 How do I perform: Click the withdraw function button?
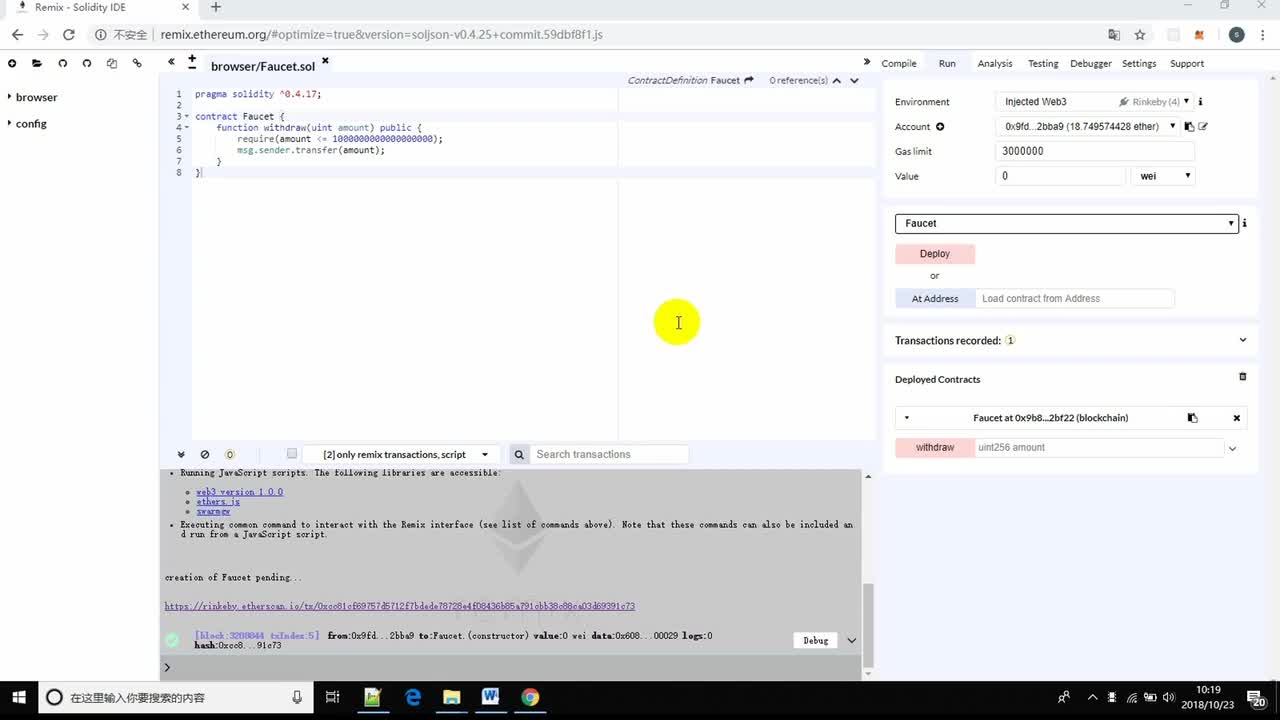(x=935, y=447)
